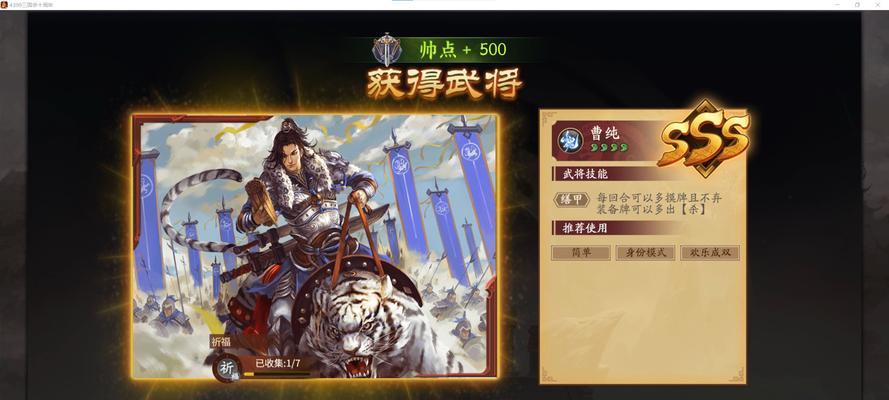Select the 身份模式 mode tag
Viewport: 889px width, 400px height.
(x=645, y=253)
